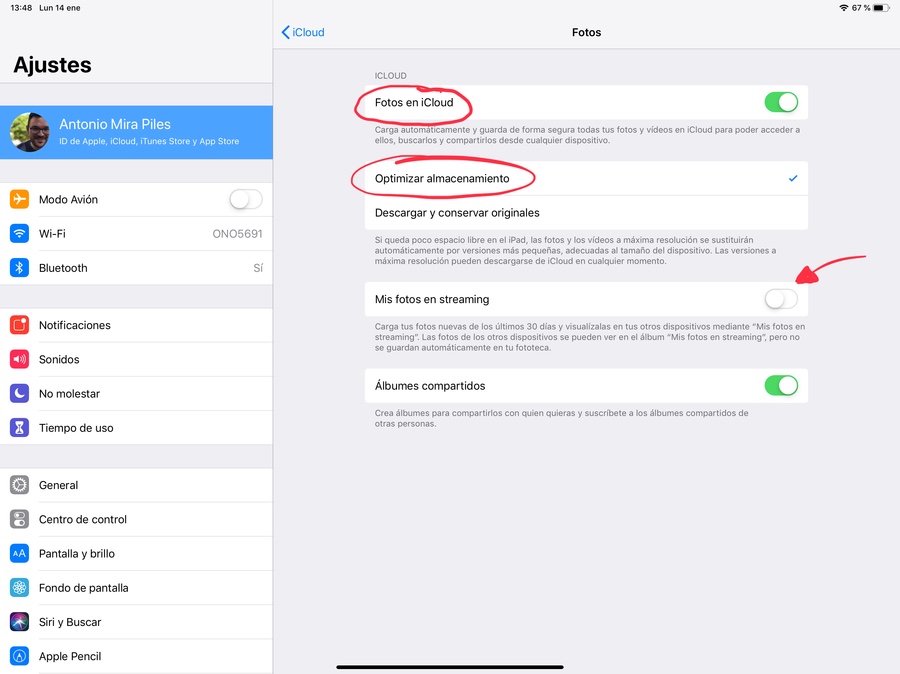The width and height of the screenshot is (900, 674).
Task: Turn off Álbumes compartidos switch
Action: click(x=781, y=386)
